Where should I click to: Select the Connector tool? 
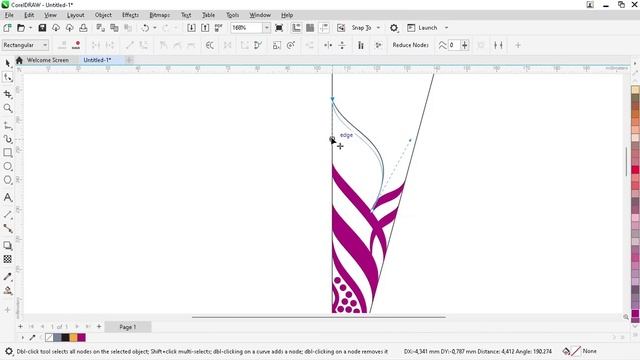pyautogui.click(x=8, y=228)
